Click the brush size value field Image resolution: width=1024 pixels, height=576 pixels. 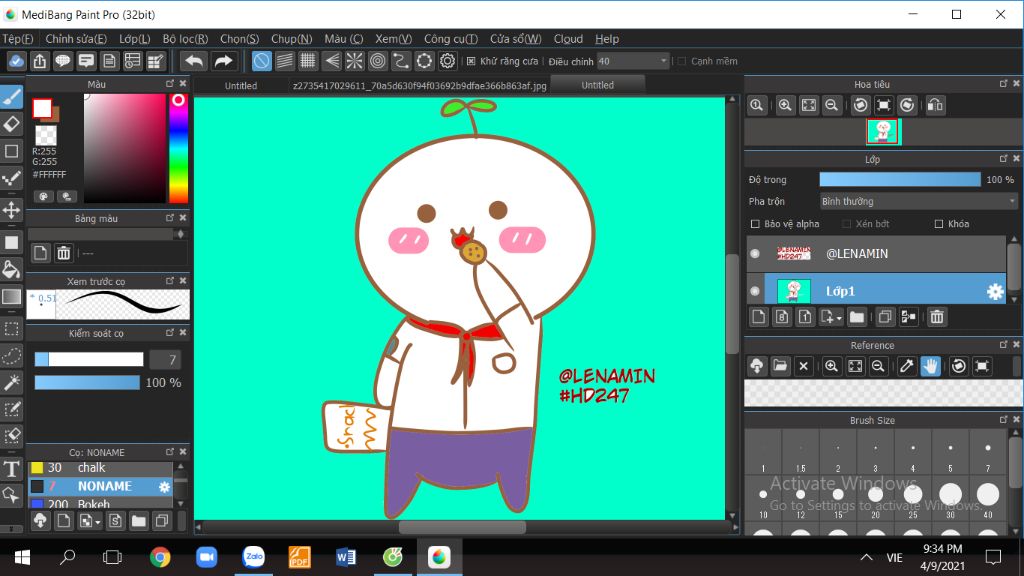(165, 360)
